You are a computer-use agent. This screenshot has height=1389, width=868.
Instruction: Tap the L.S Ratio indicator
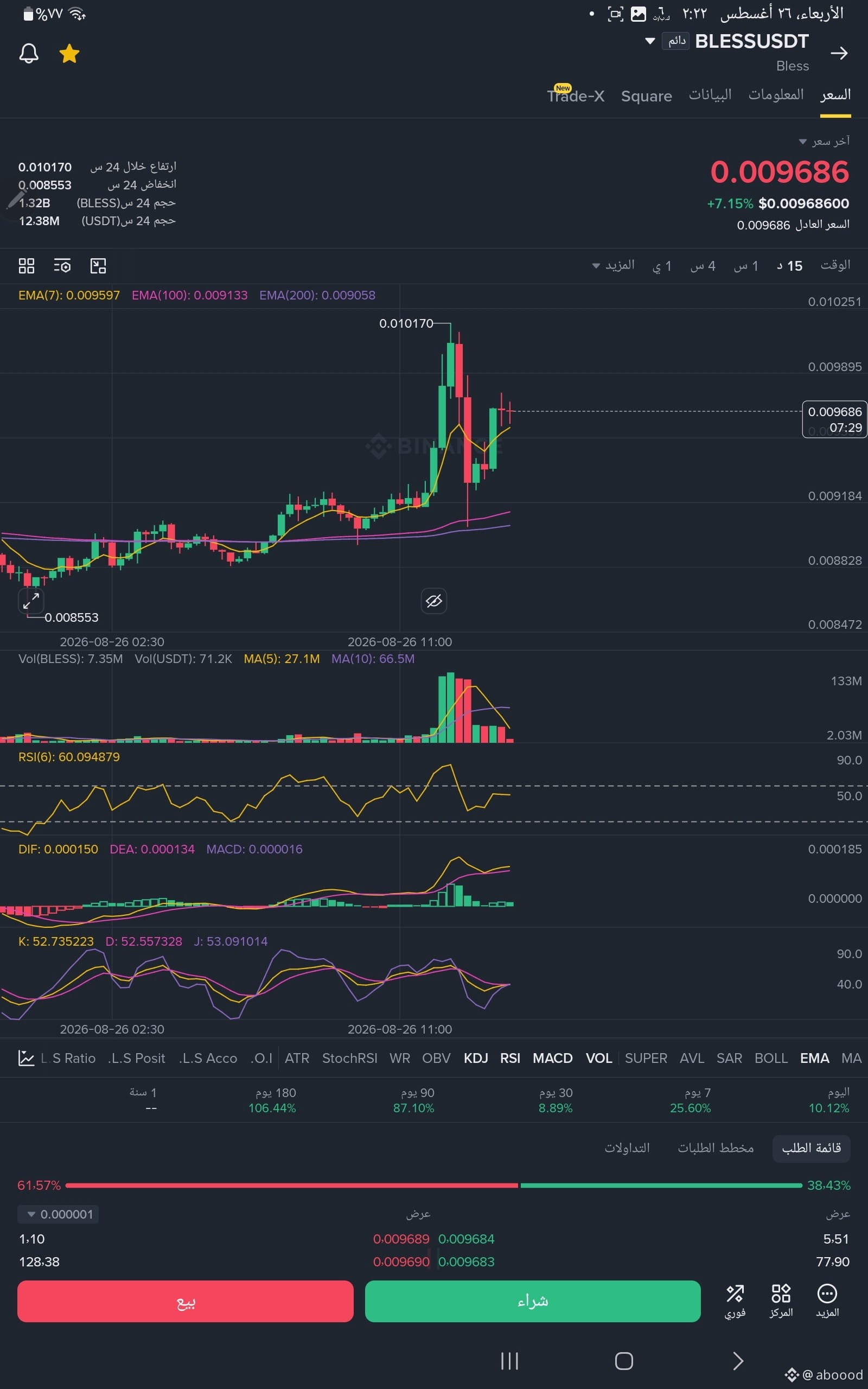pyautogui.click(x=68, y=1058)
